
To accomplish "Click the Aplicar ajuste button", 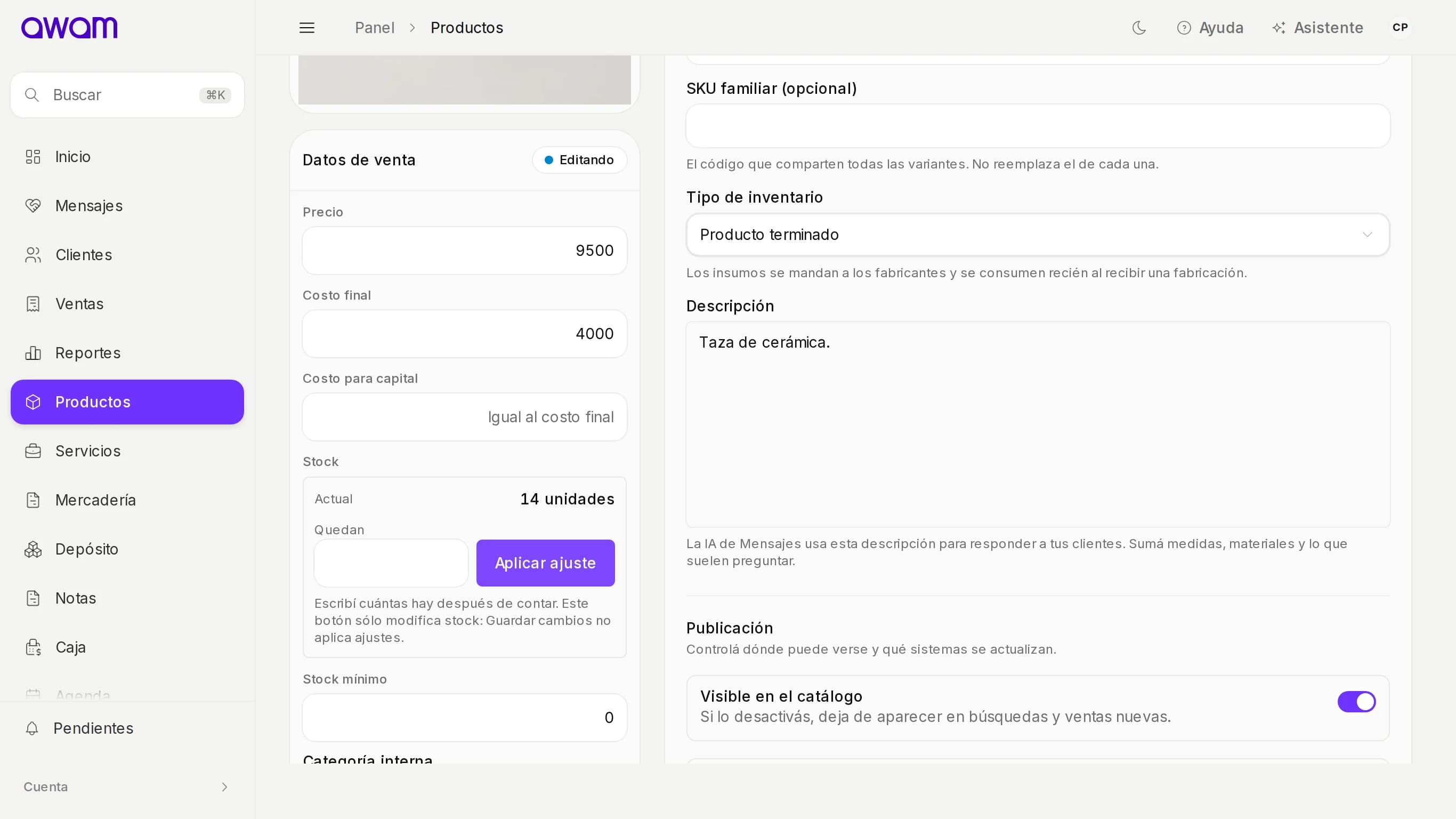I will pos(545,563).
